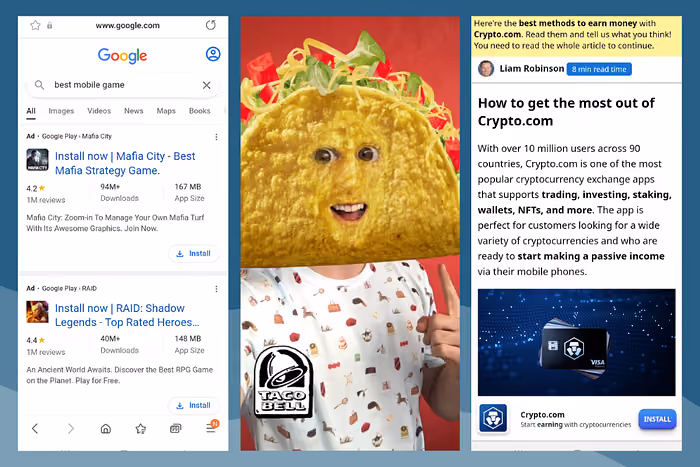700x467 pixels.
Task: Tap the Crypto.com app icon
Action: point(493,418)
